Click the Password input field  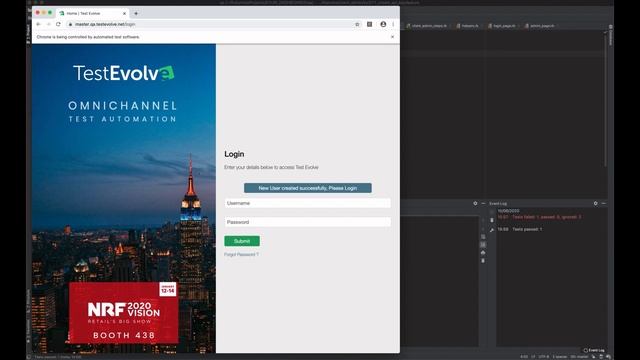(307, 222)
